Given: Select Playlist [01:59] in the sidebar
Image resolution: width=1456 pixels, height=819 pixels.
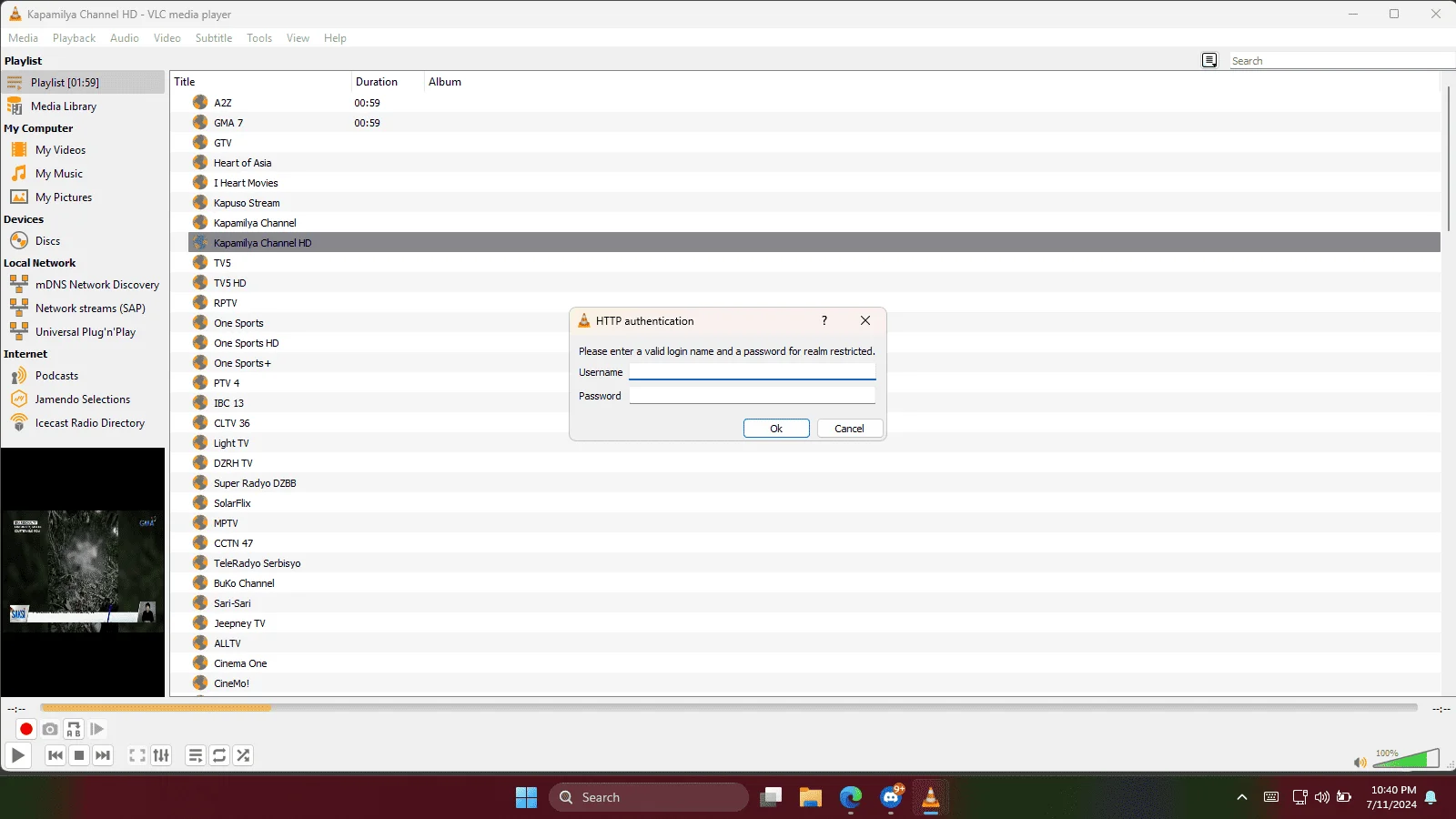Looking at the screenshot, I should [83, 82].
